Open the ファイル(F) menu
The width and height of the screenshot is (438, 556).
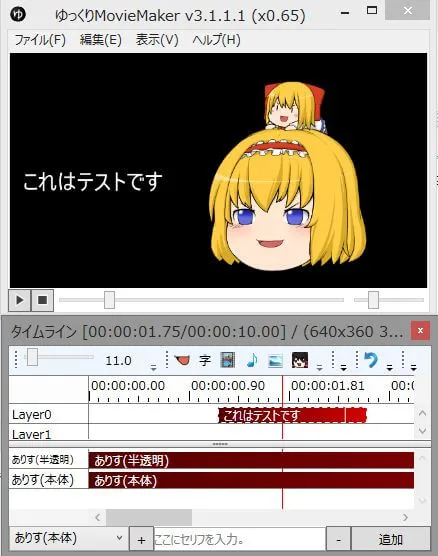(x=40, y=39)
